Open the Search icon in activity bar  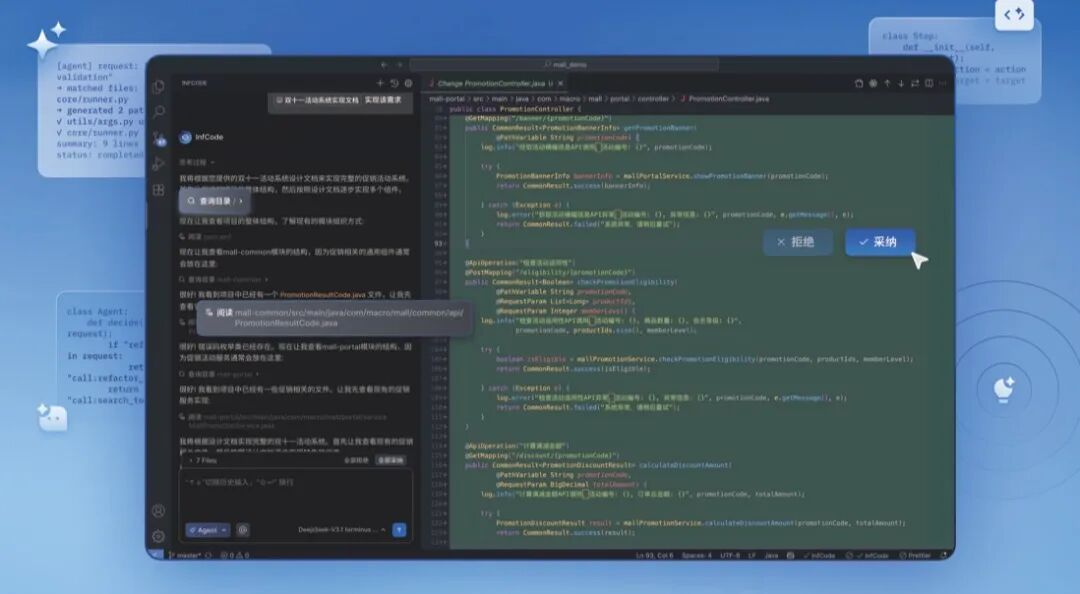point(158,113)
